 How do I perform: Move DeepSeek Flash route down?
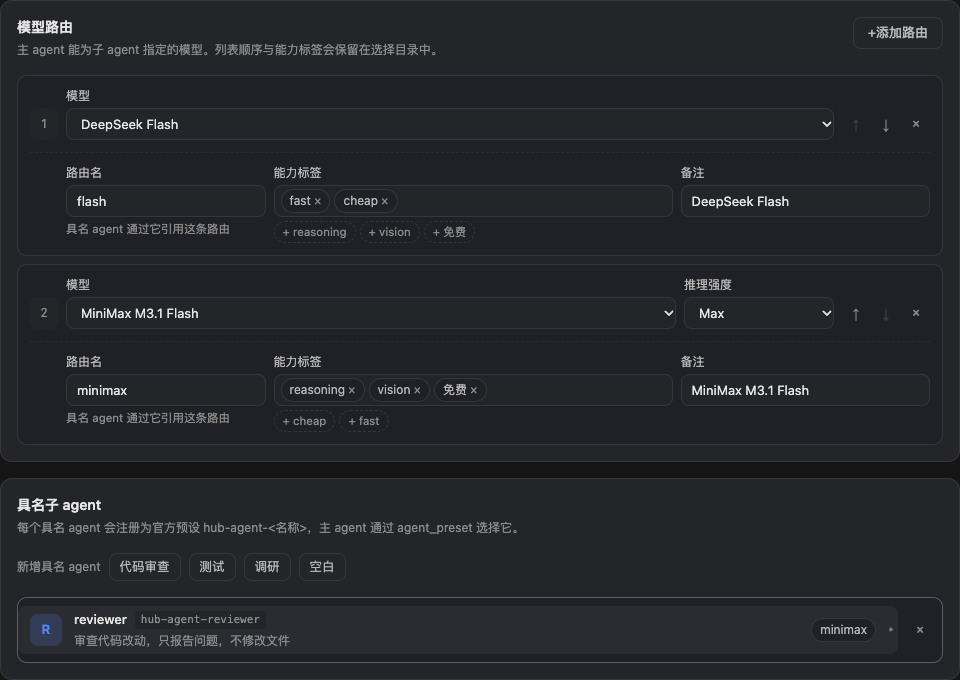point(885,125)
